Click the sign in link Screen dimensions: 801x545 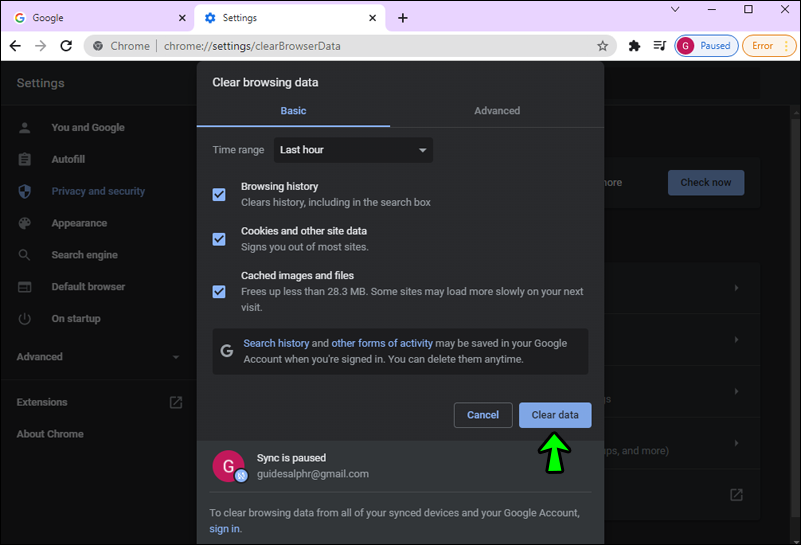[x=223, y=528]
